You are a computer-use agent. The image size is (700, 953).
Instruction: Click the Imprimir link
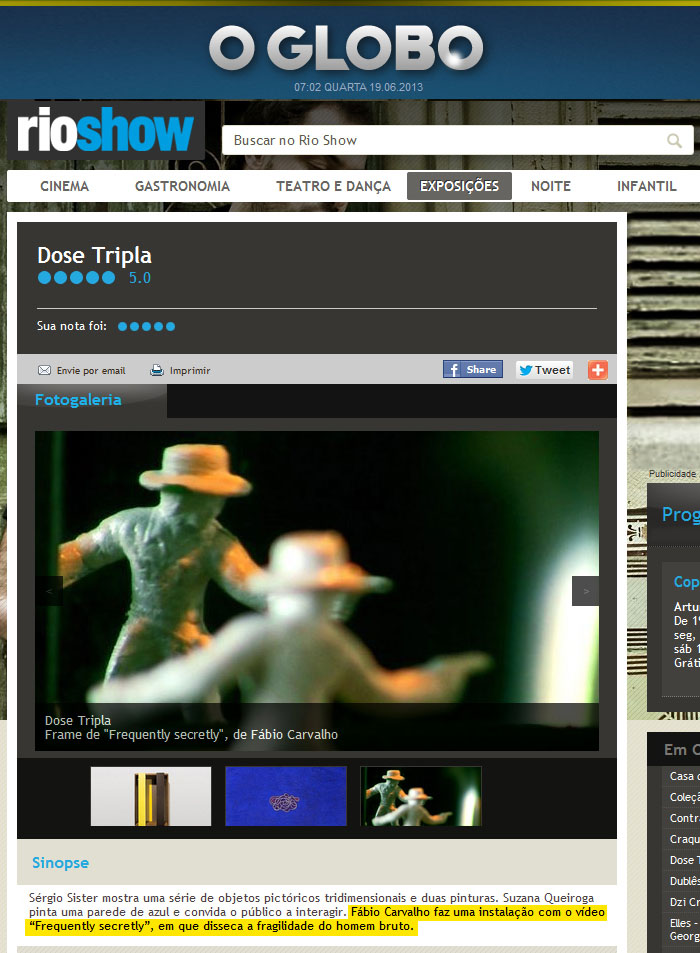[190, 371]
